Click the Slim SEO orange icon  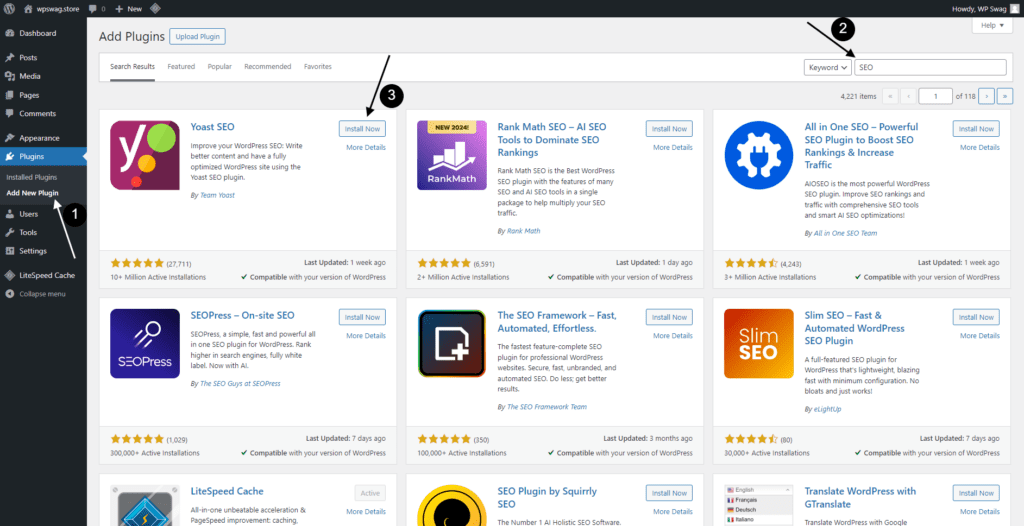[758, 343]
